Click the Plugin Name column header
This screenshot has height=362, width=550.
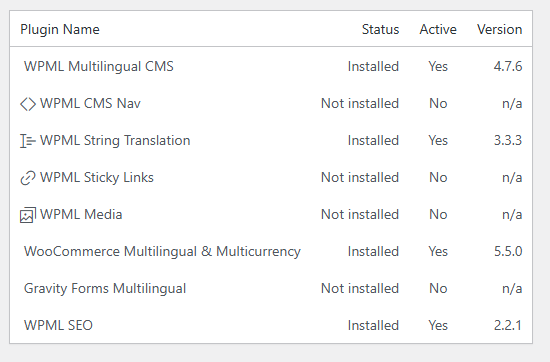(x=60, y=29)
